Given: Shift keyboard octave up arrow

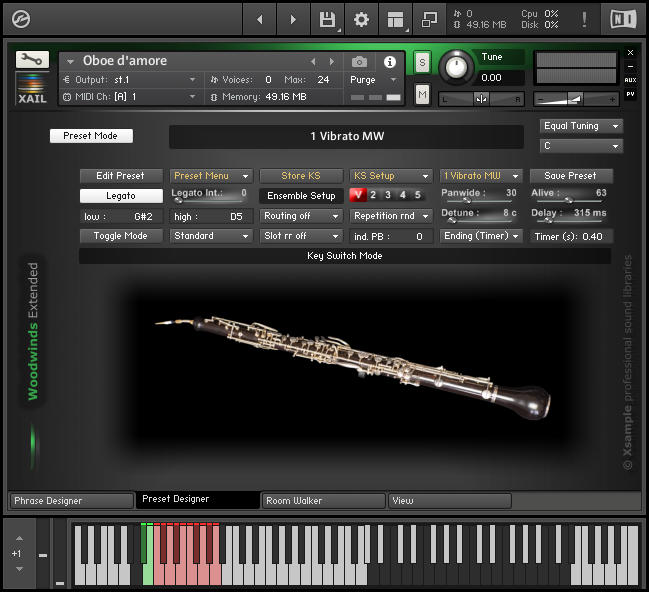Looking at the screenshot, I should [19, 539].
